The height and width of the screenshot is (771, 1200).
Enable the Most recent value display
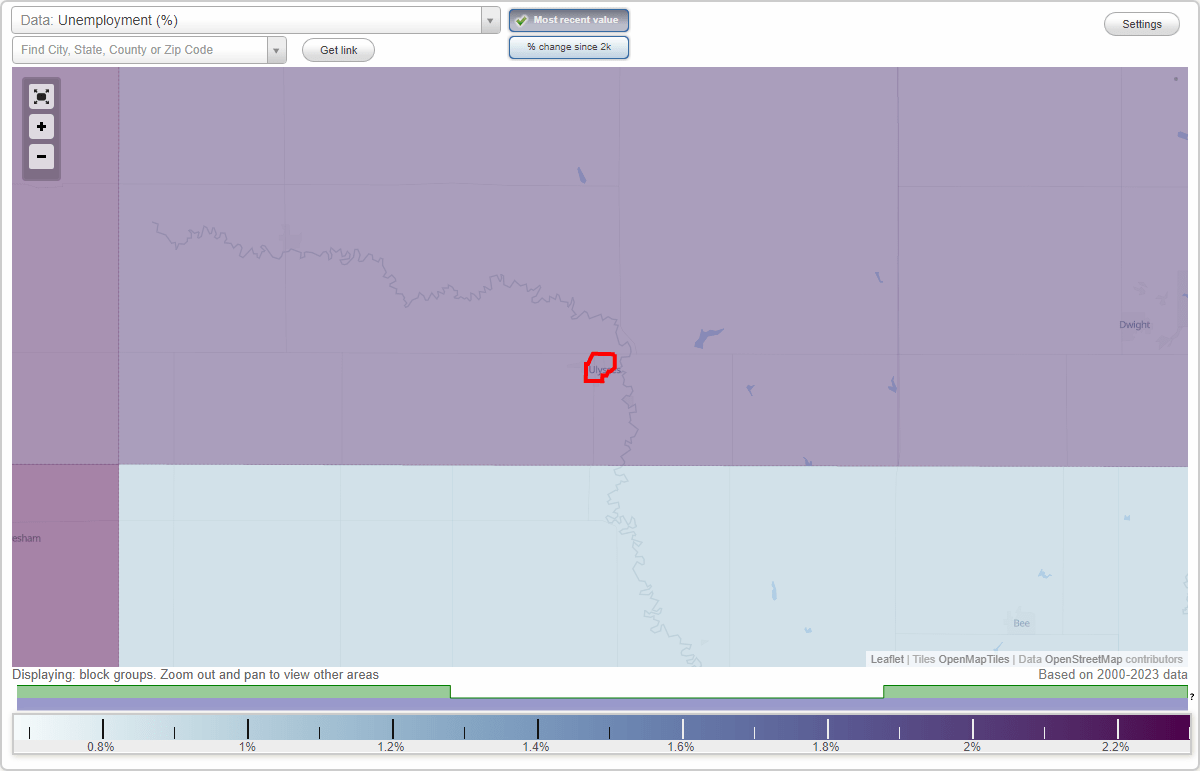(568, 19)
